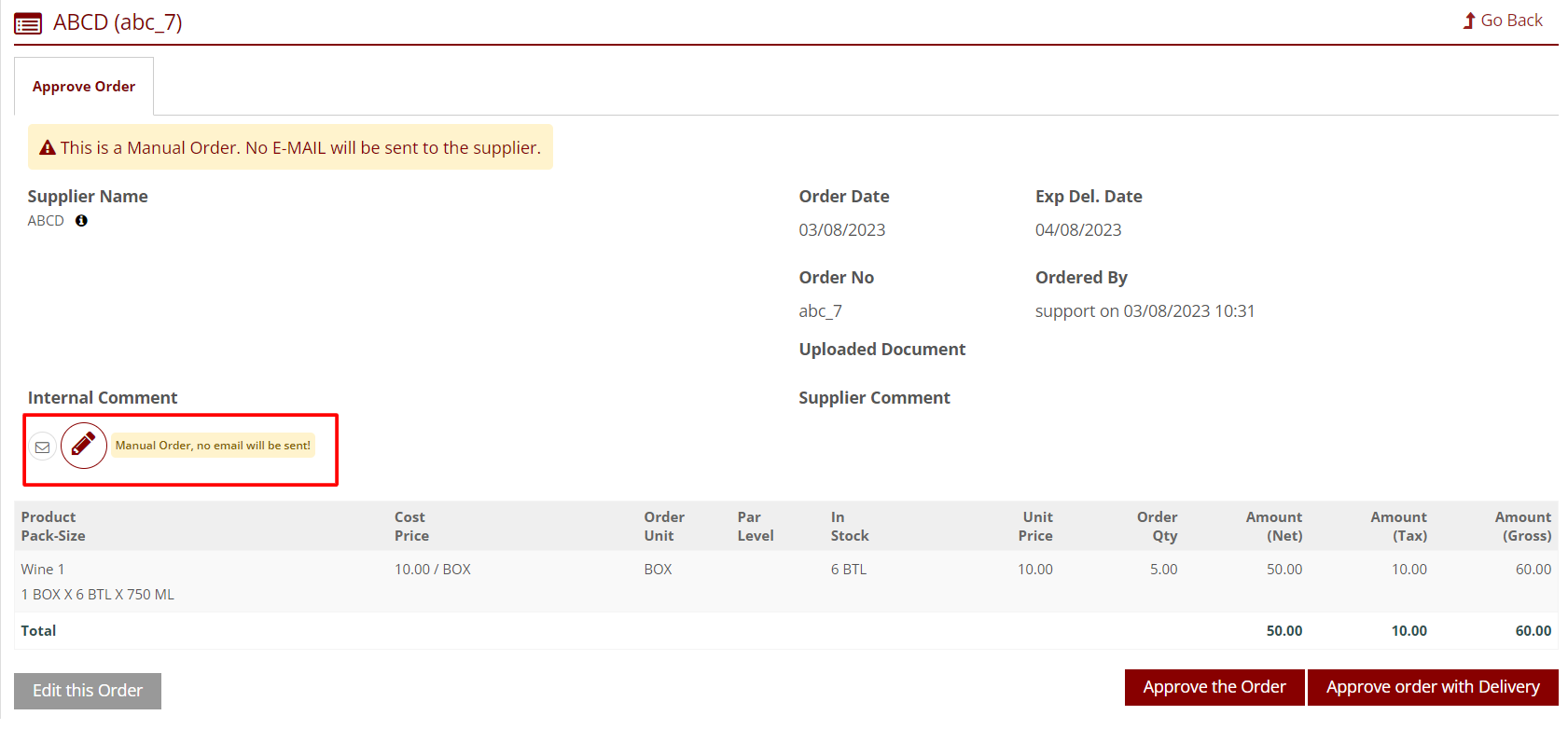Image resolution: width=1568 pixels, height=729 pixels.
Task: Switch to the Approve Order tab
Action: [84, 87]
